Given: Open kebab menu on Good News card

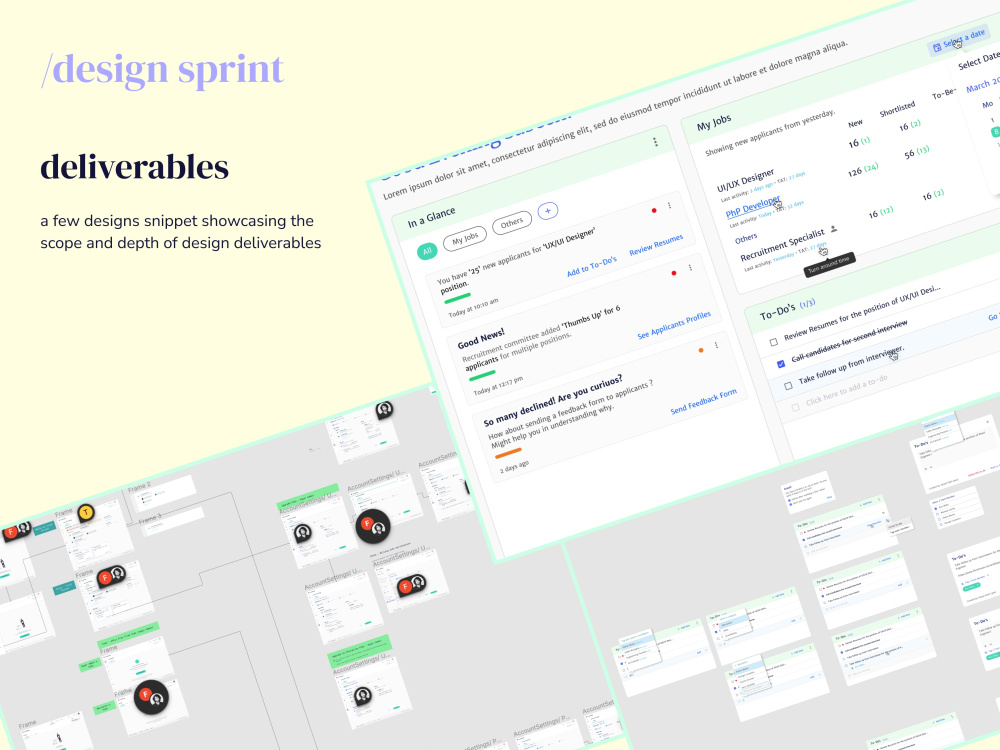Looking at the screenshot, I should (690, 268).
